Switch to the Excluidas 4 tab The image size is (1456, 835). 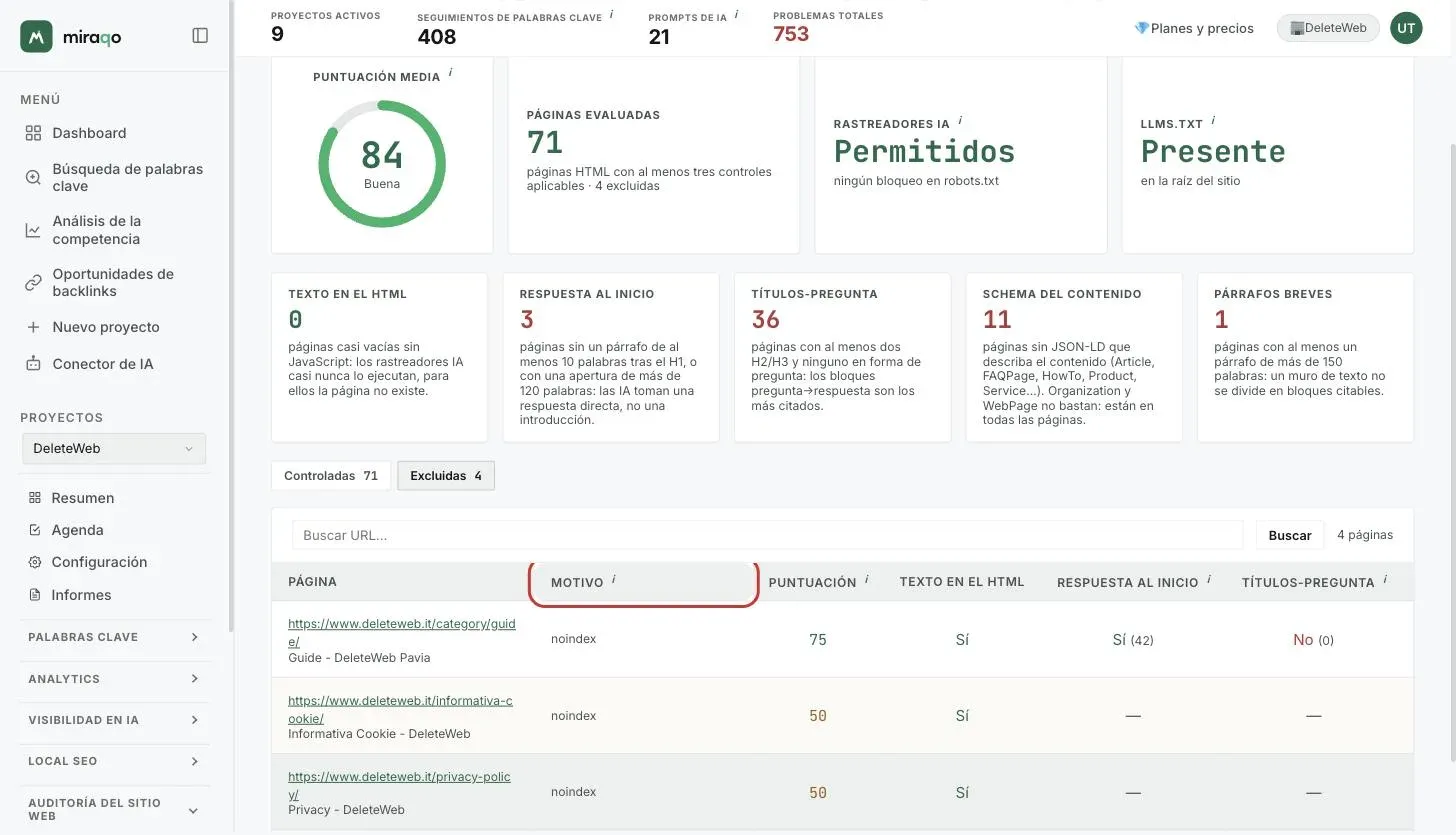(x=446, y=476)
